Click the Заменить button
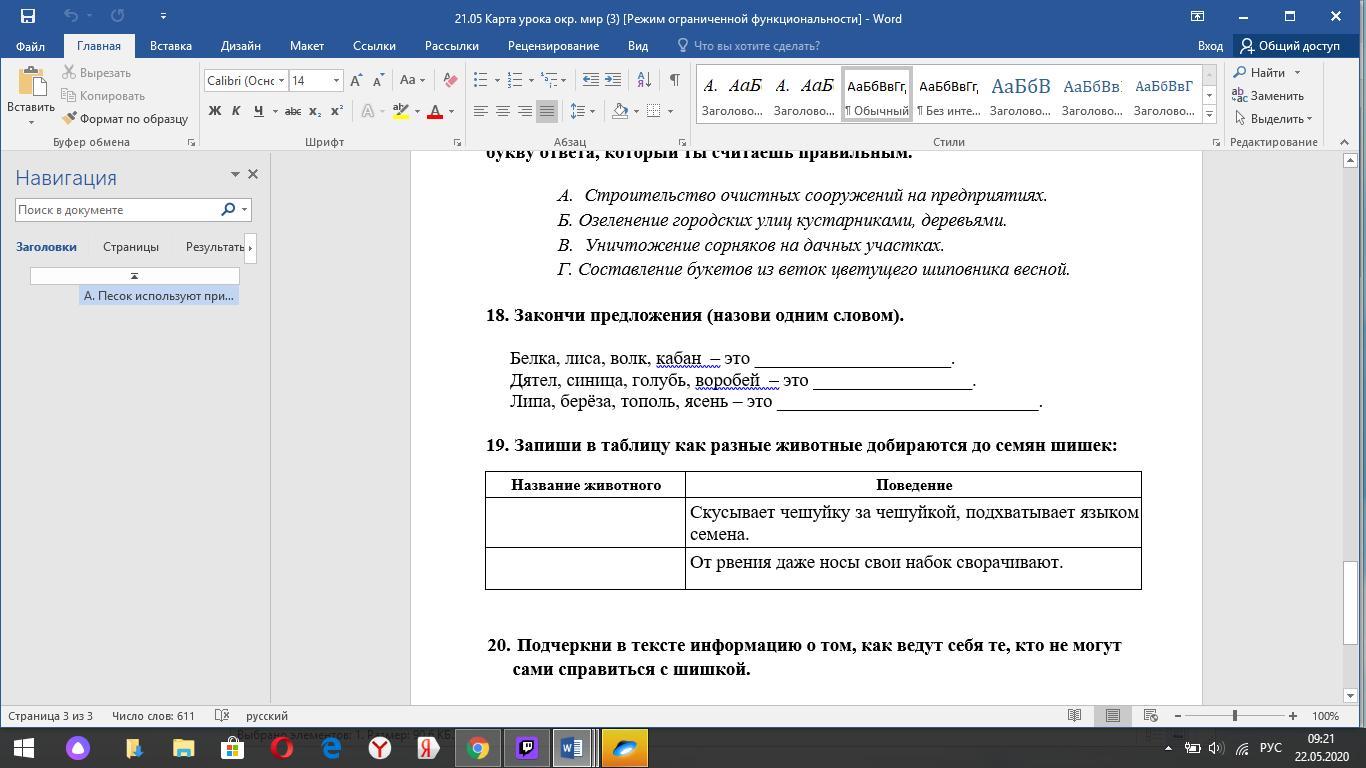The height and width of the screenshot is (768, 1366). pos(1268,96)
